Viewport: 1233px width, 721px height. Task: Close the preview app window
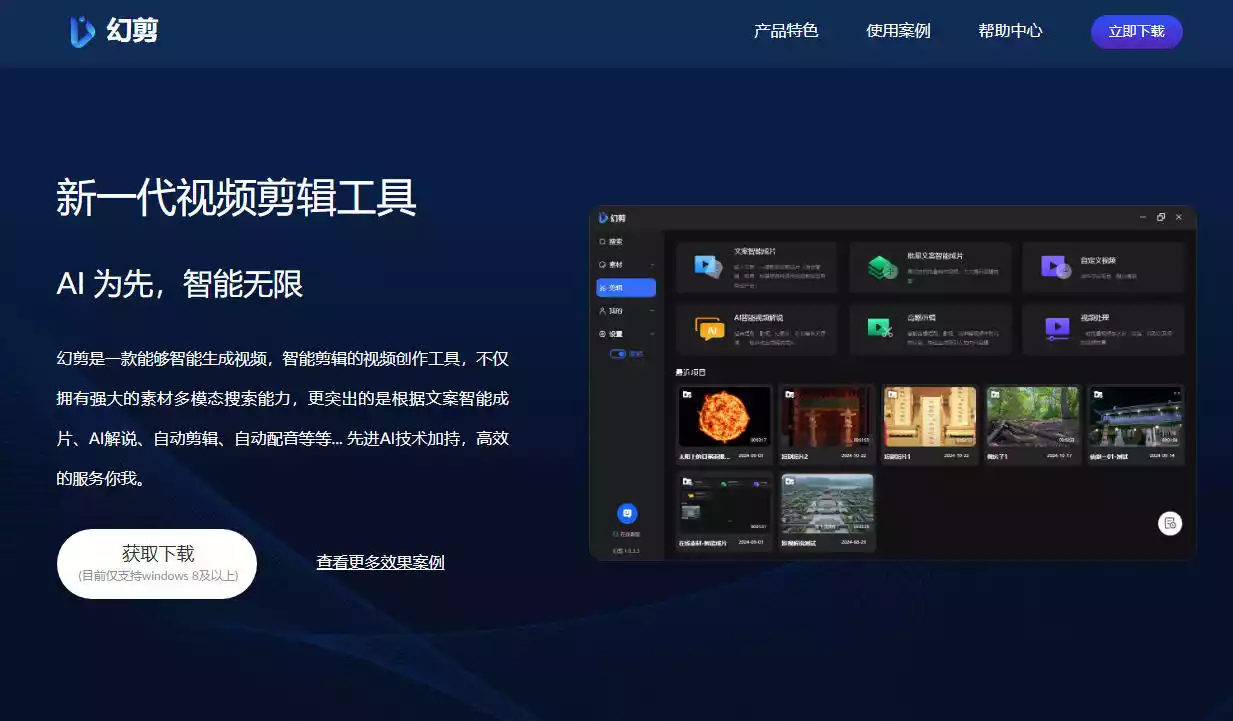[1179, 217]
